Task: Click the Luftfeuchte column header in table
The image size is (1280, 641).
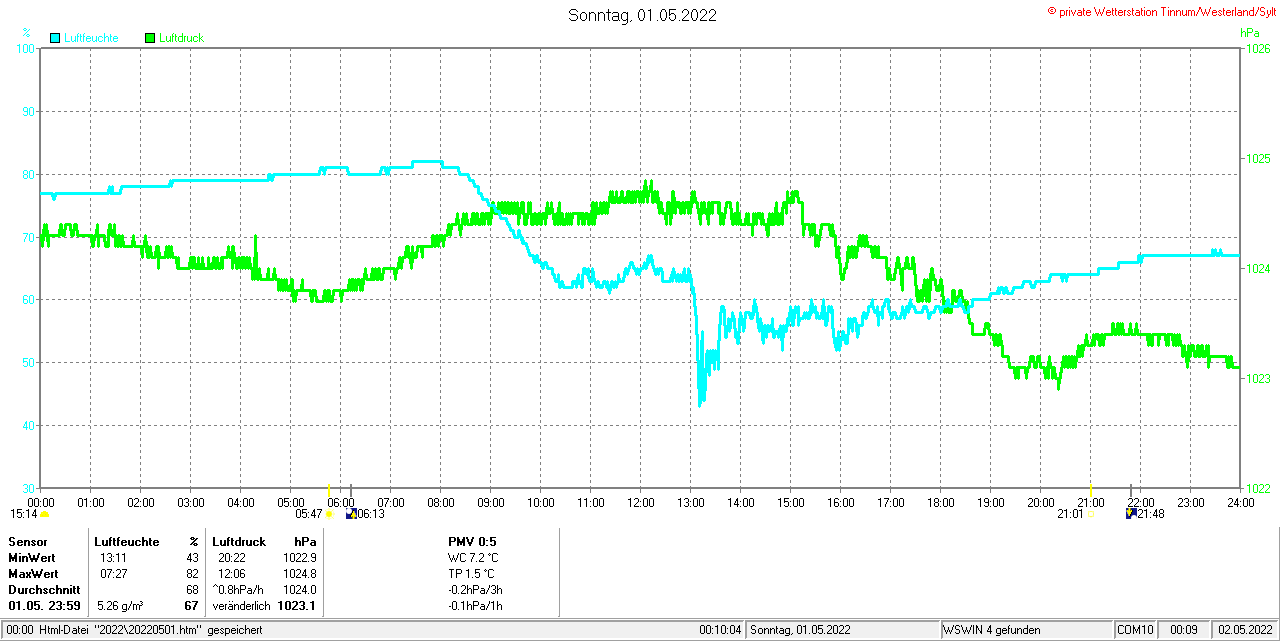Action: 127,541
